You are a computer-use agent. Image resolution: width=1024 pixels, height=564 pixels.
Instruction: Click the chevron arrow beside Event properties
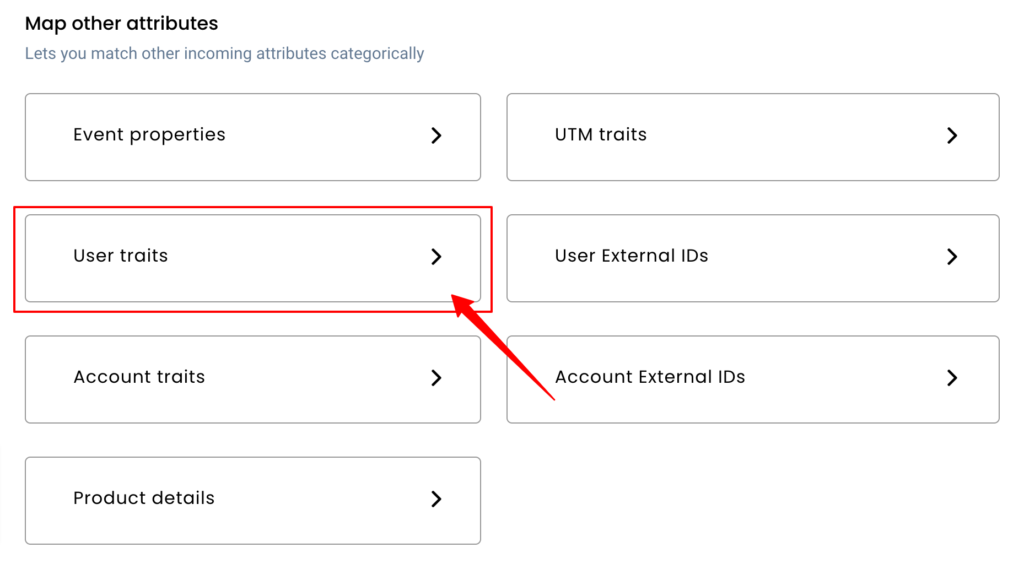click(436, 135)
